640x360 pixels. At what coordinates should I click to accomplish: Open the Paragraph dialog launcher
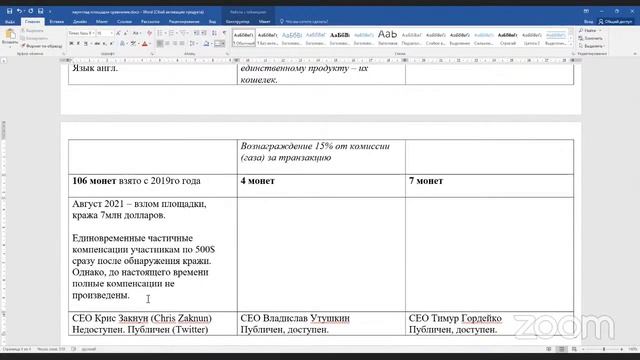(227, 54)
